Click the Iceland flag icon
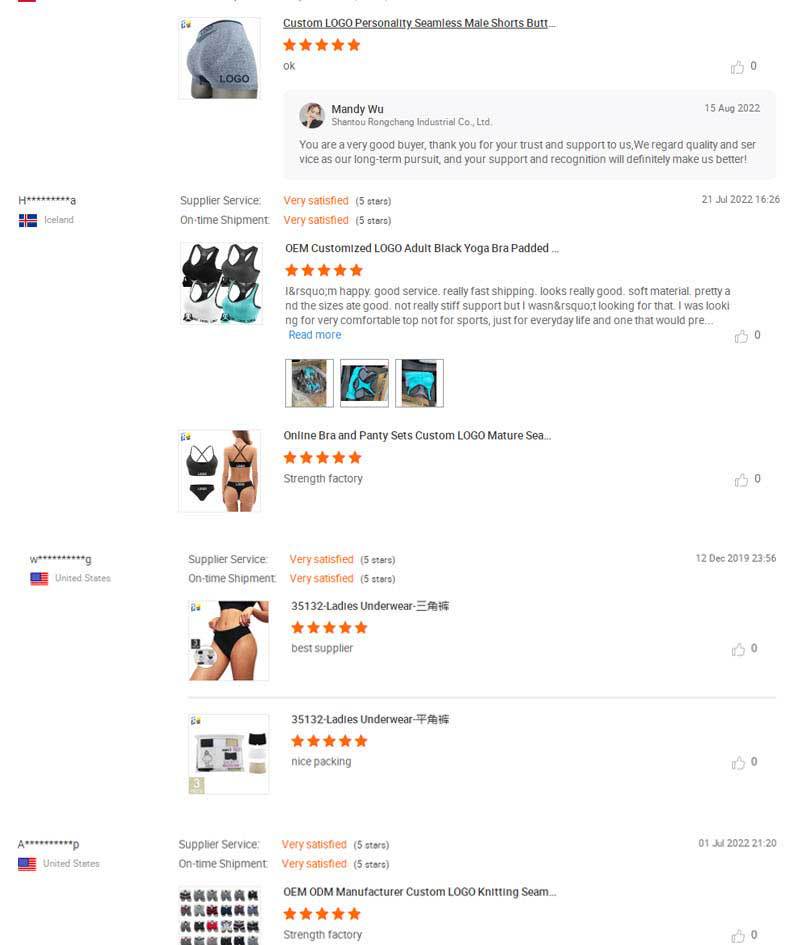Image resolution: width=790 pixels, height=945 pixels. point(28,221)
